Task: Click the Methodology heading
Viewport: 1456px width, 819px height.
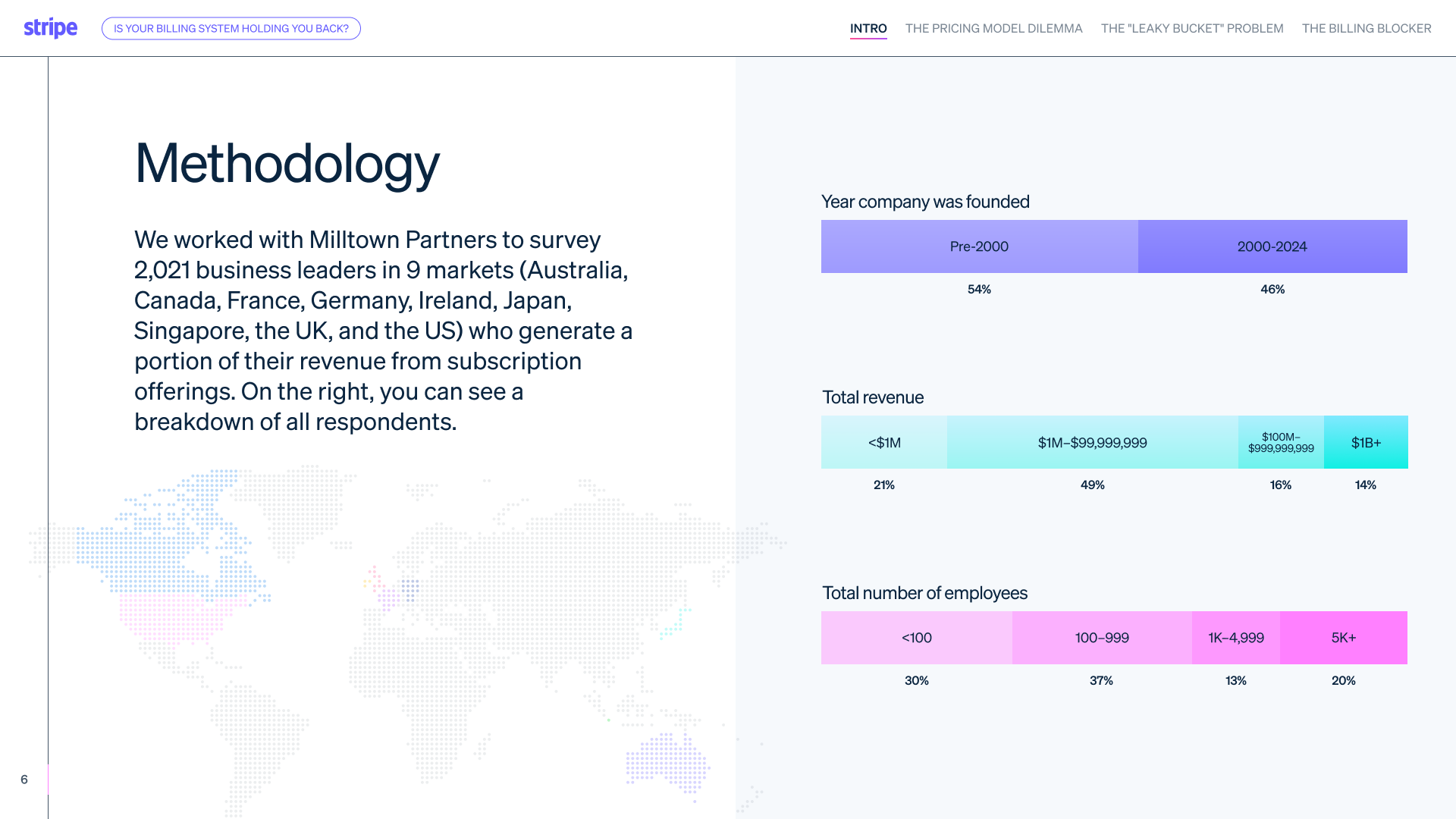Action: [x=287, y=163]
